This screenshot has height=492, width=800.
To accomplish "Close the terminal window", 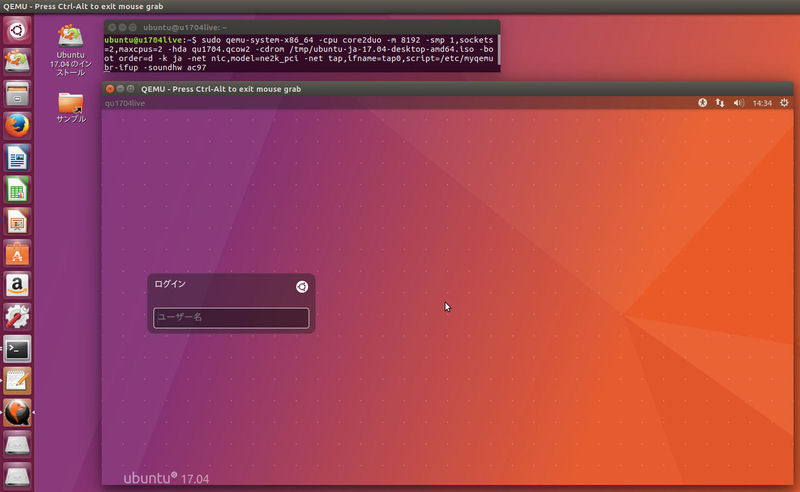I will pyautogui.click(x=112, y=27).
